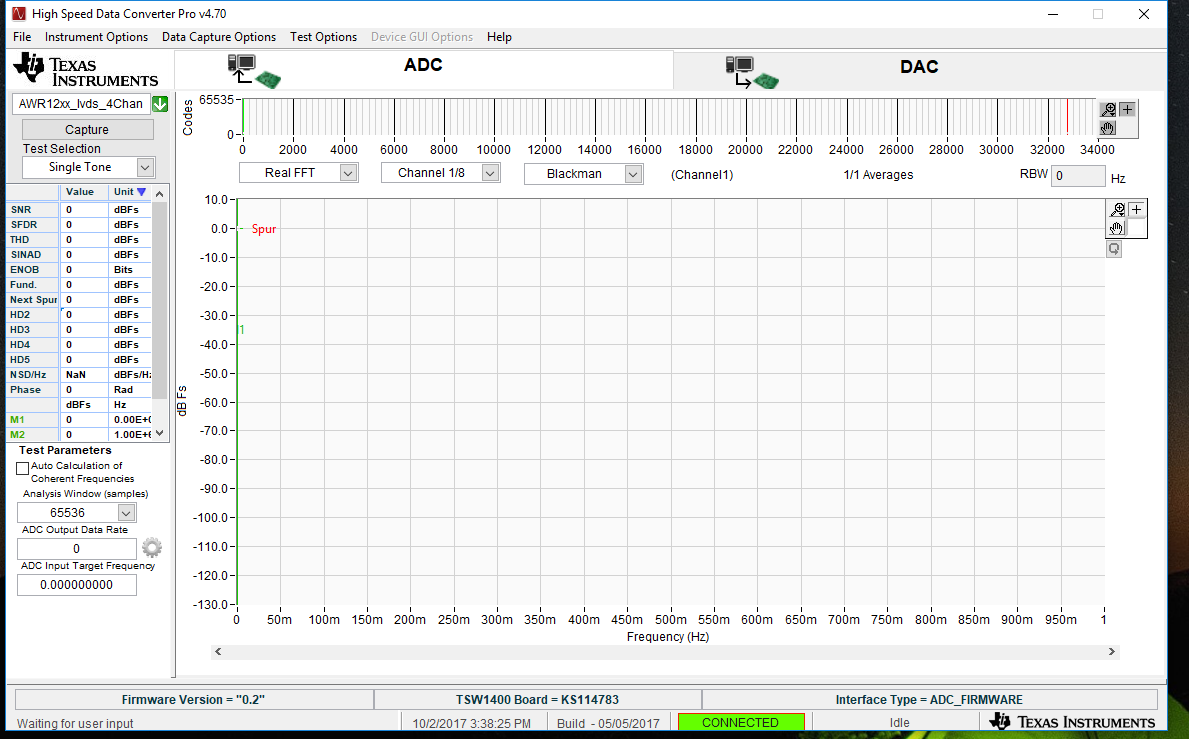The width and height of the screenshot is (1189, 739).
Task: Open zoom tool on Codes overview graph
Action: [x=1108, y=110]
